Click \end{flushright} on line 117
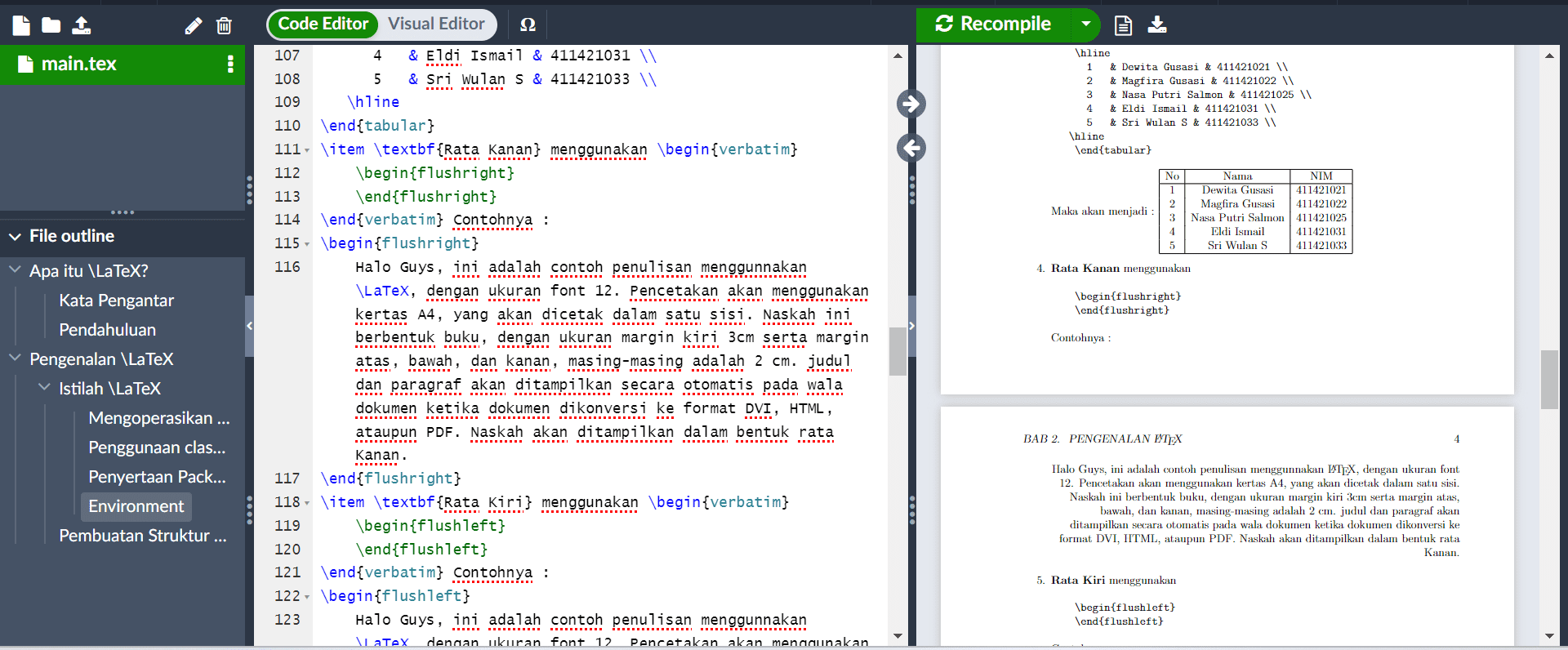 pos(390,479)
